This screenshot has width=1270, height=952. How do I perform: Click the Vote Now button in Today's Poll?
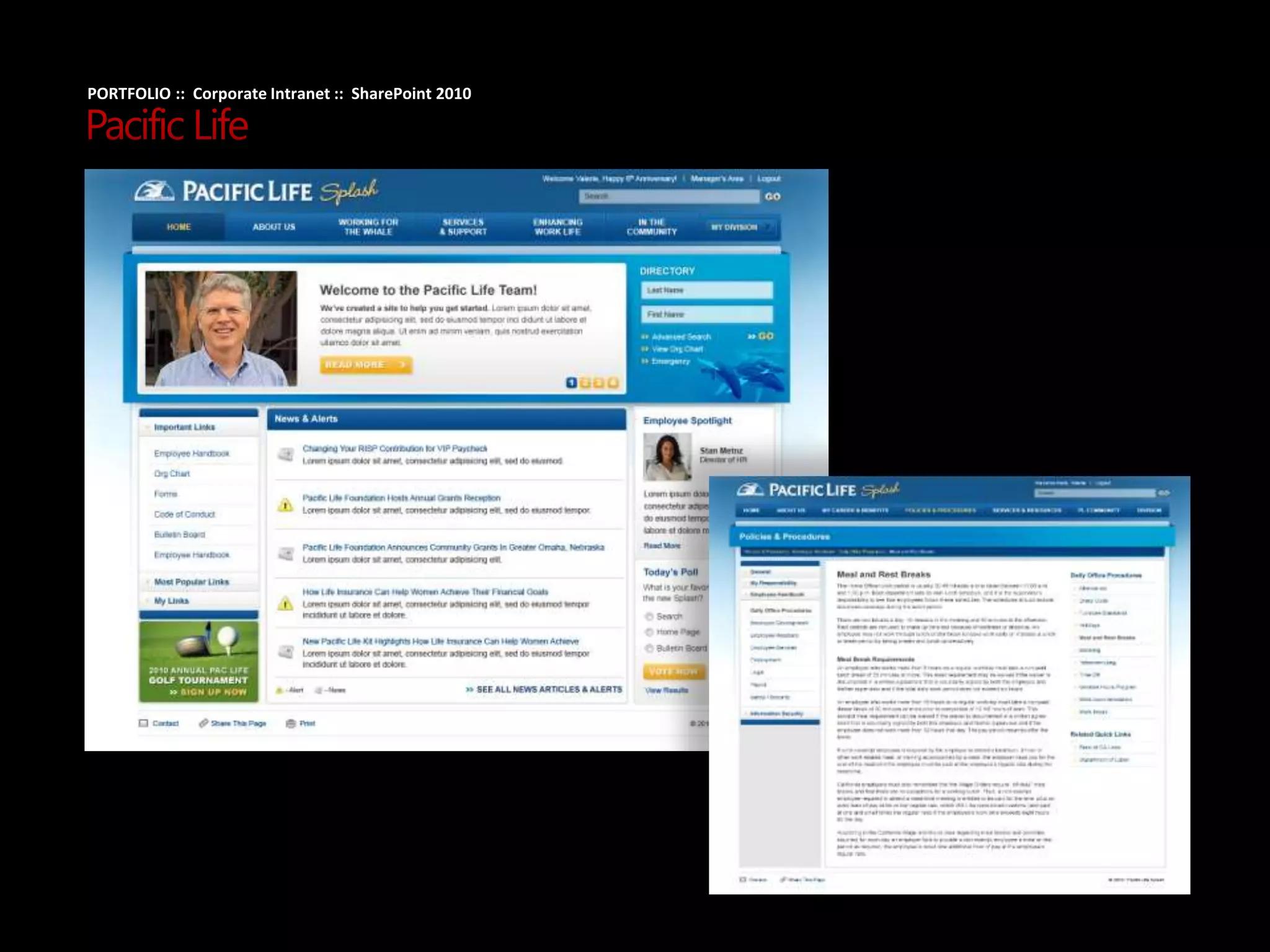tap(673, 671)
